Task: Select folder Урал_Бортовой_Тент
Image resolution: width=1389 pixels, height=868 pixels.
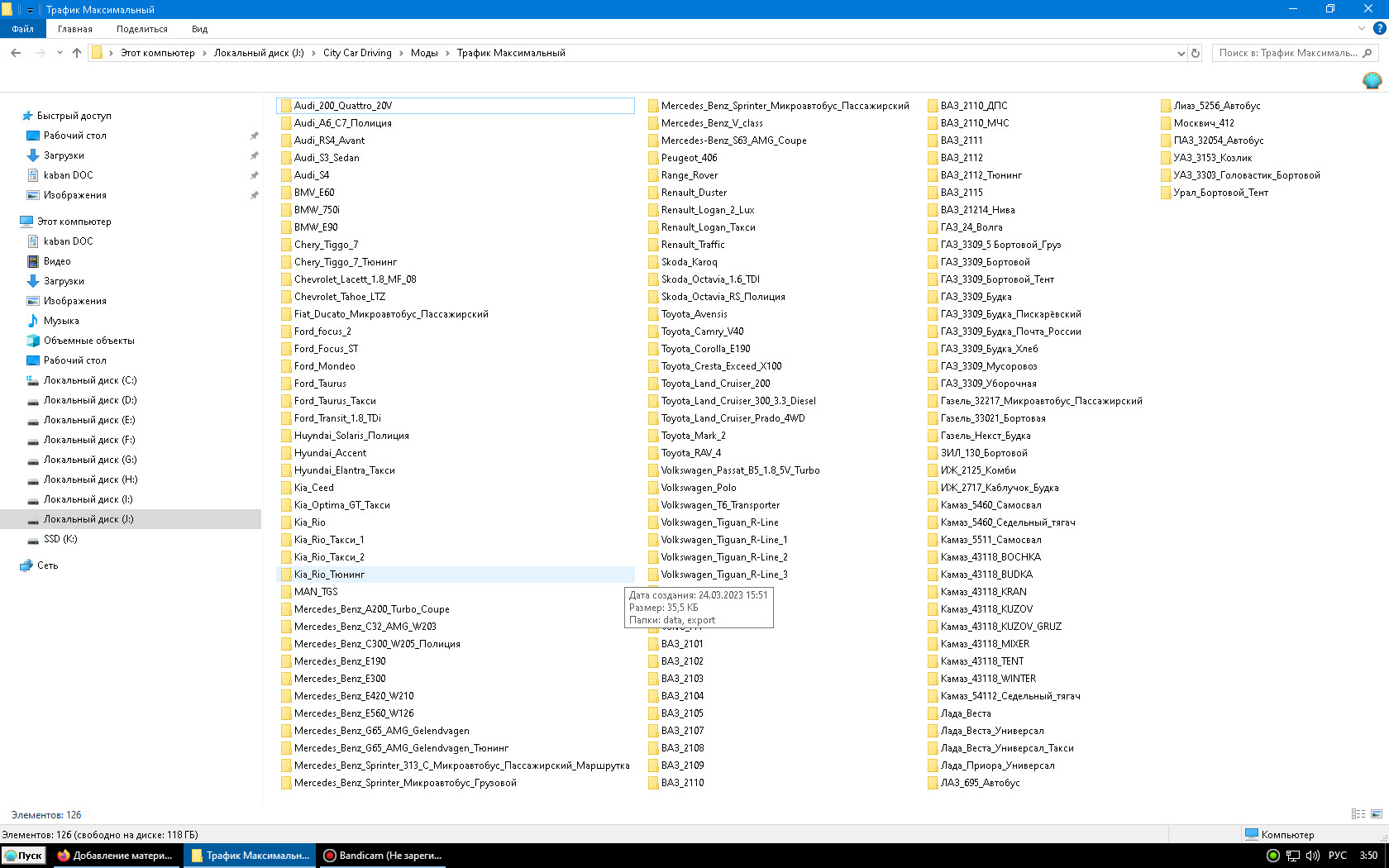Action: tap(1220, 193)
